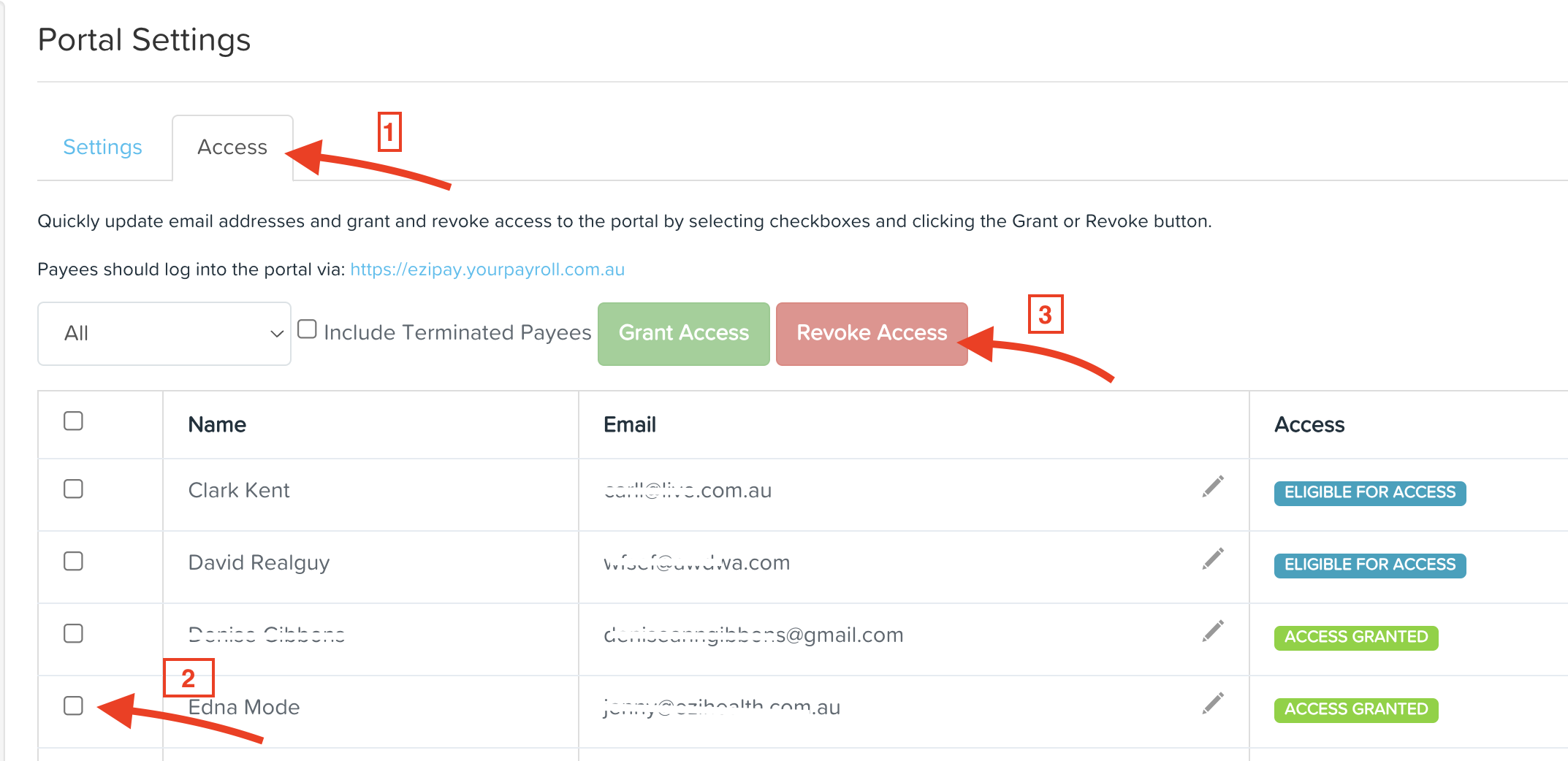The height and width of the screenshot is (761, 1568).
Task: Switch to the Settings tab
Action: pos(102,147)
